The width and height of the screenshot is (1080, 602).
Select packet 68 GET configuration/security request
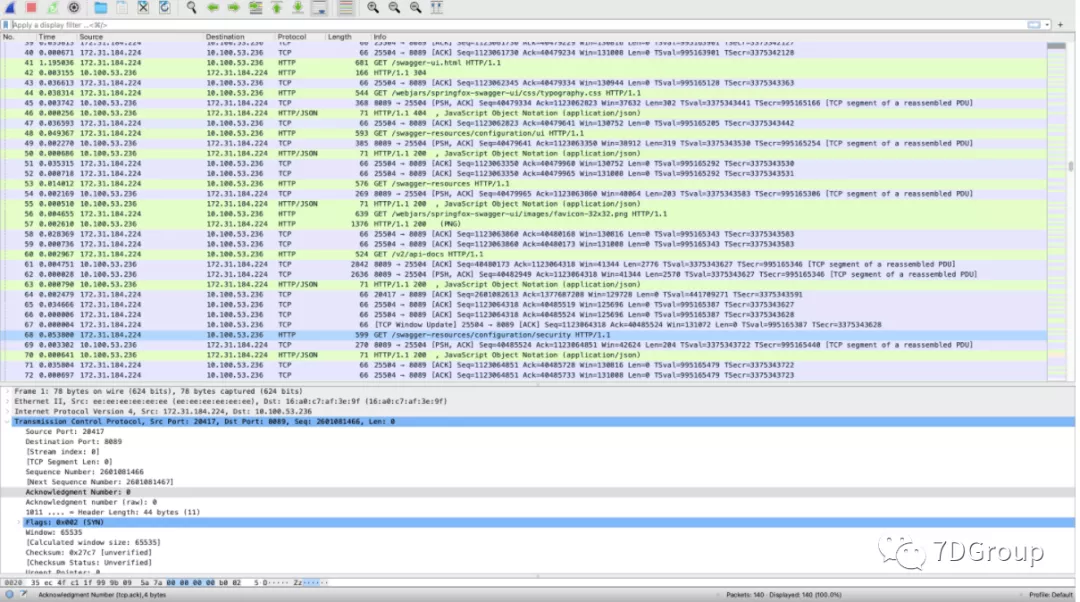(523, 335)
